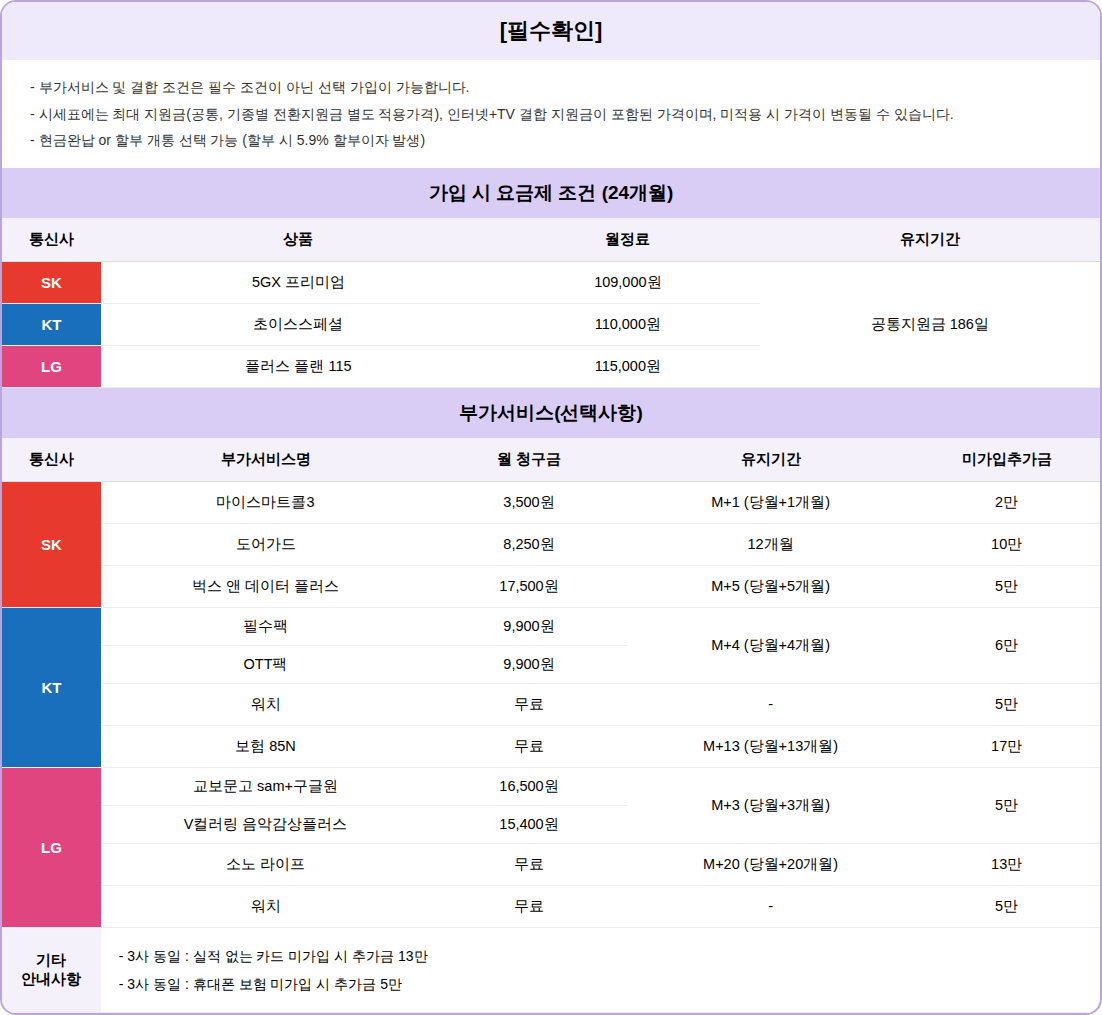This screenshot has width=1102, height=1015.
Task: Select M+4 (당월+4개월) period
Action: pos(771,645)
